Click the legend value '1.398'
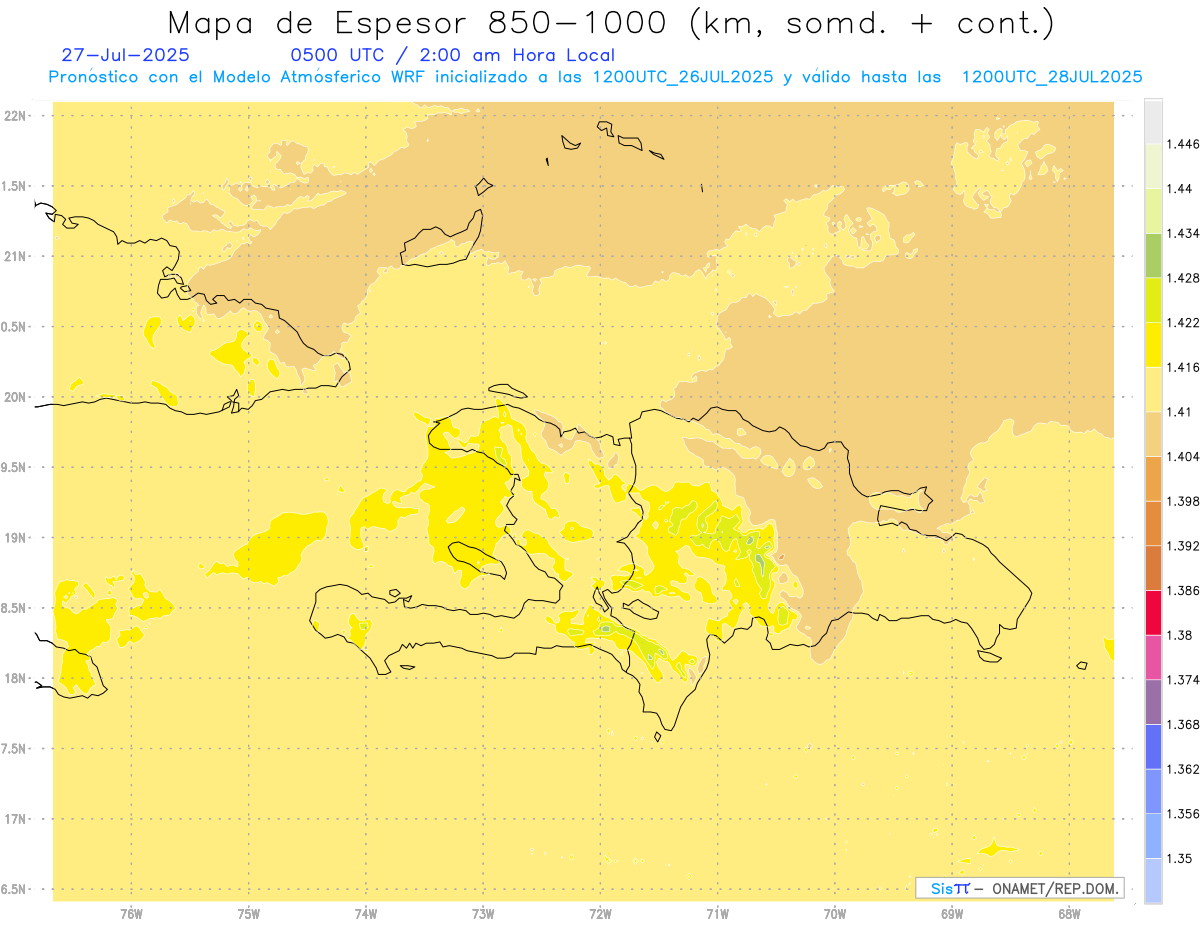The width and height of the screenshot is (1200, 927). point(1183,501)
